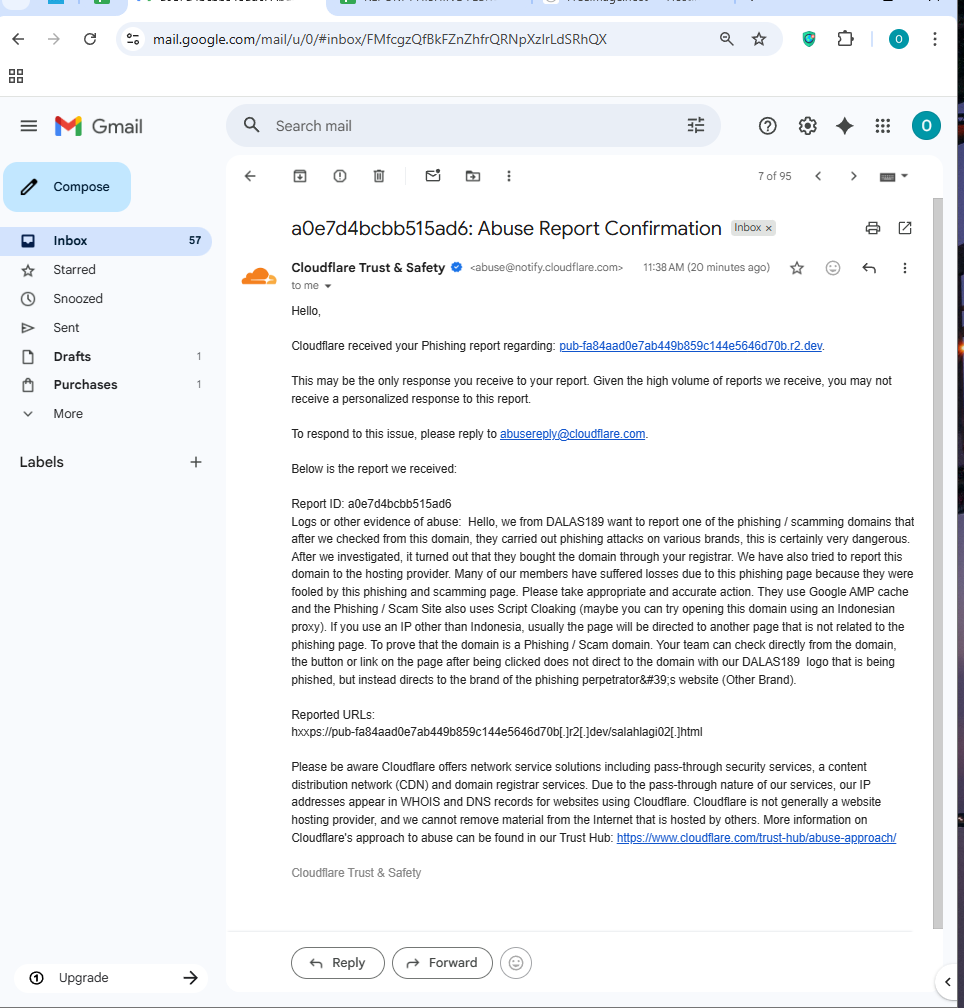Image resolution: width=964 pixels, height=1008 pixels.
Task: Open the browser zoom magnifier icon
Action: point(726,39)
